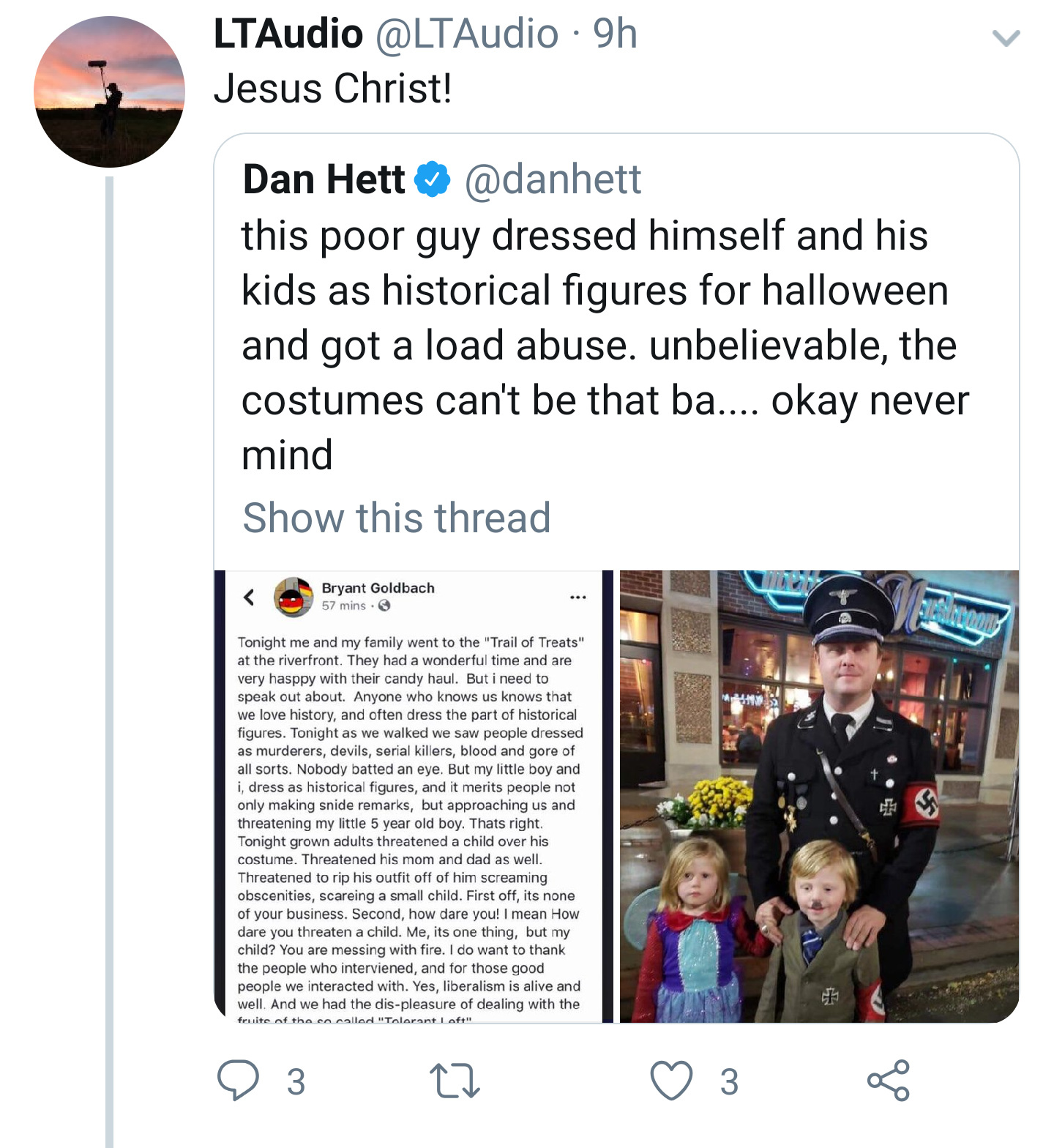This screenshot has width=1054, height=1148.
Task: Go back using Facebook post's back arrow
Action: 249,597
